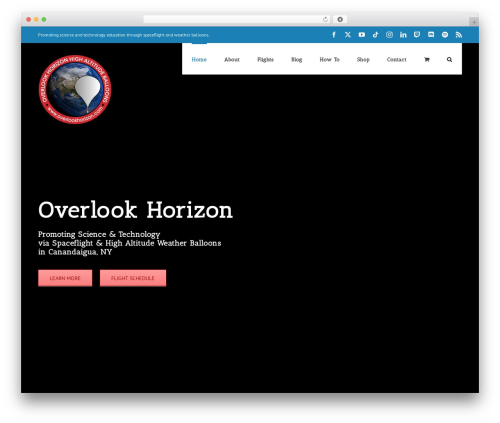Open the Facebook social link
Screen dimensions: 500x423
coord(334,35)
